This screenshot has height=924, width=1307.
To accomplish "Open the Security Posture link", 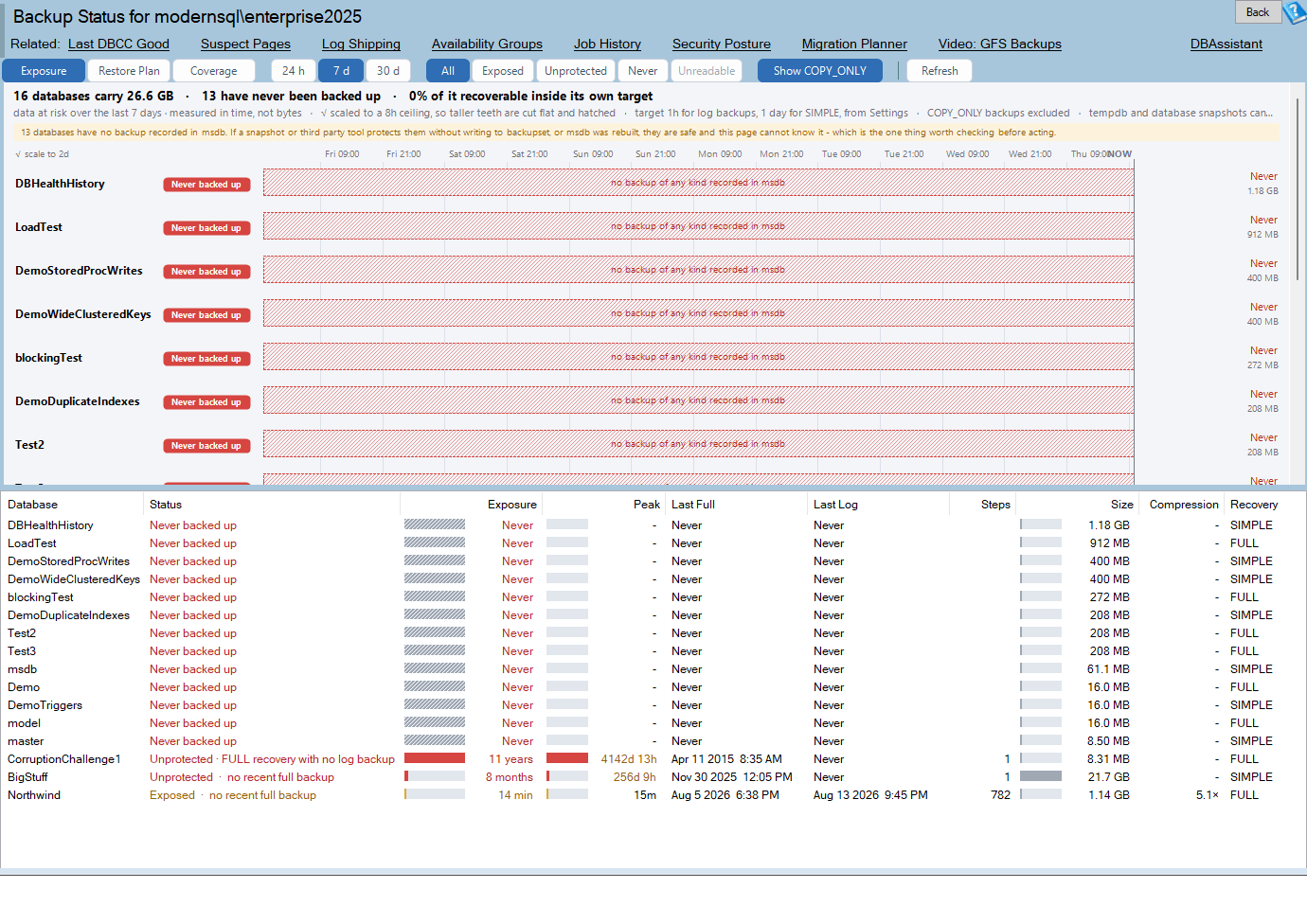I will 722,44.
